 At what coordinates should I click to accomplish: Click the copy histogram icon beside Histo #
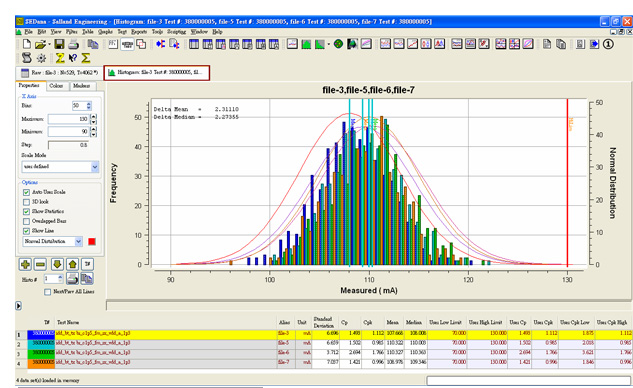pos(86,279)
